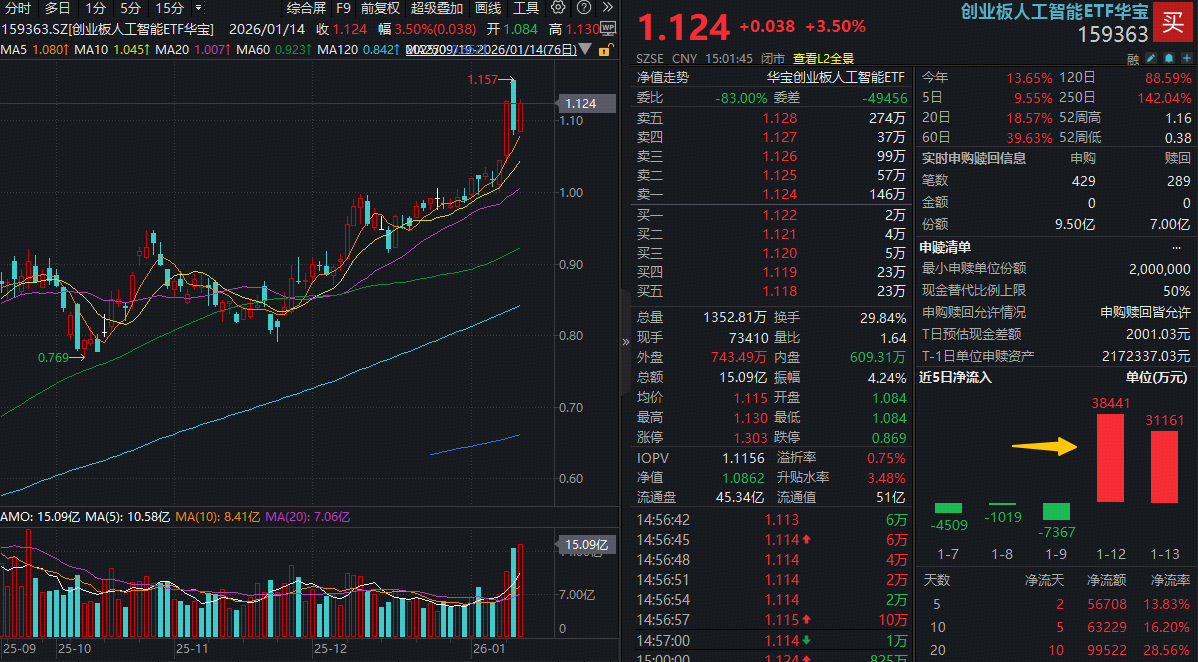Set a price alert with bell icon
Image resolution: width=1198 pixels, height=662 pixels.
click(x=1167, y=59)
